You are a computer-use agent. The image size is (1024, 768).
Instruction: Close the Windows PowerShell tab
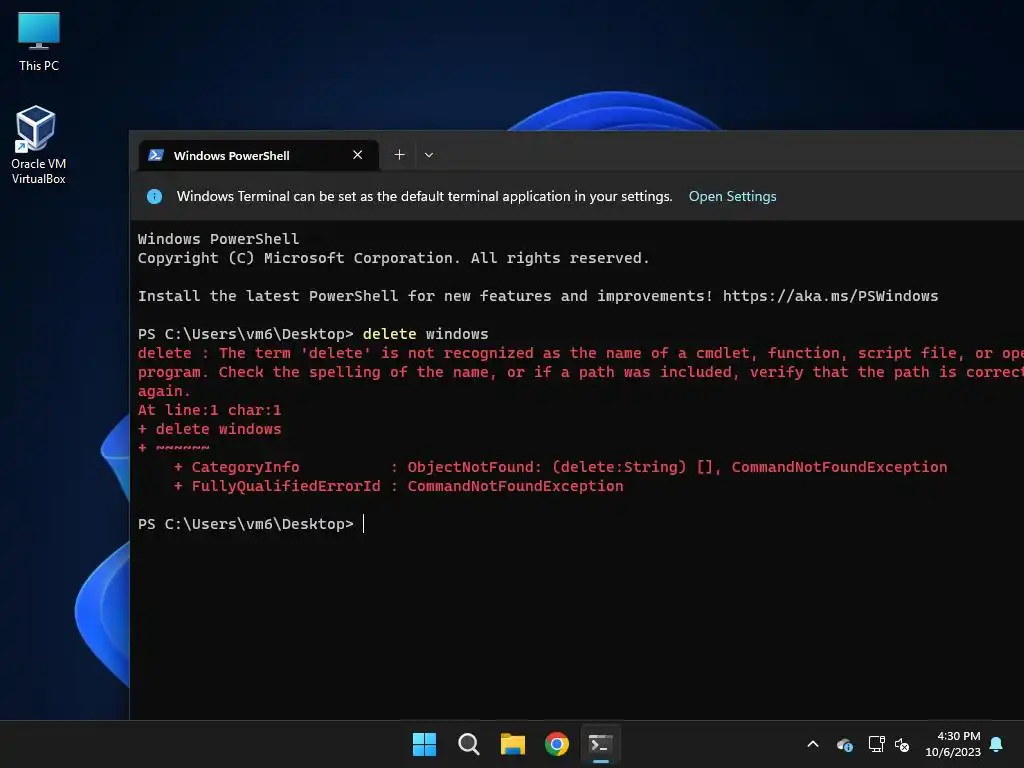click(357, 155)
